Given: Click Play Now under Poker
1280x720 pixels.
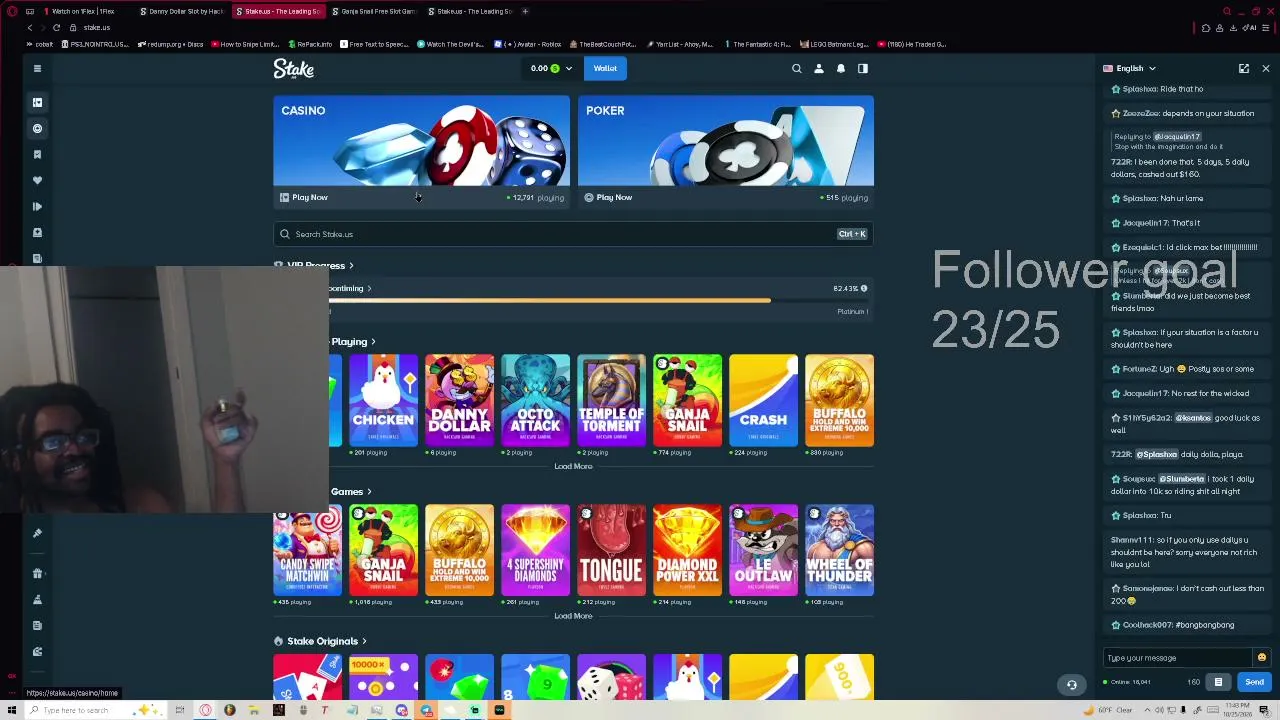Looking at the screenshot, I should pos(608,197).
